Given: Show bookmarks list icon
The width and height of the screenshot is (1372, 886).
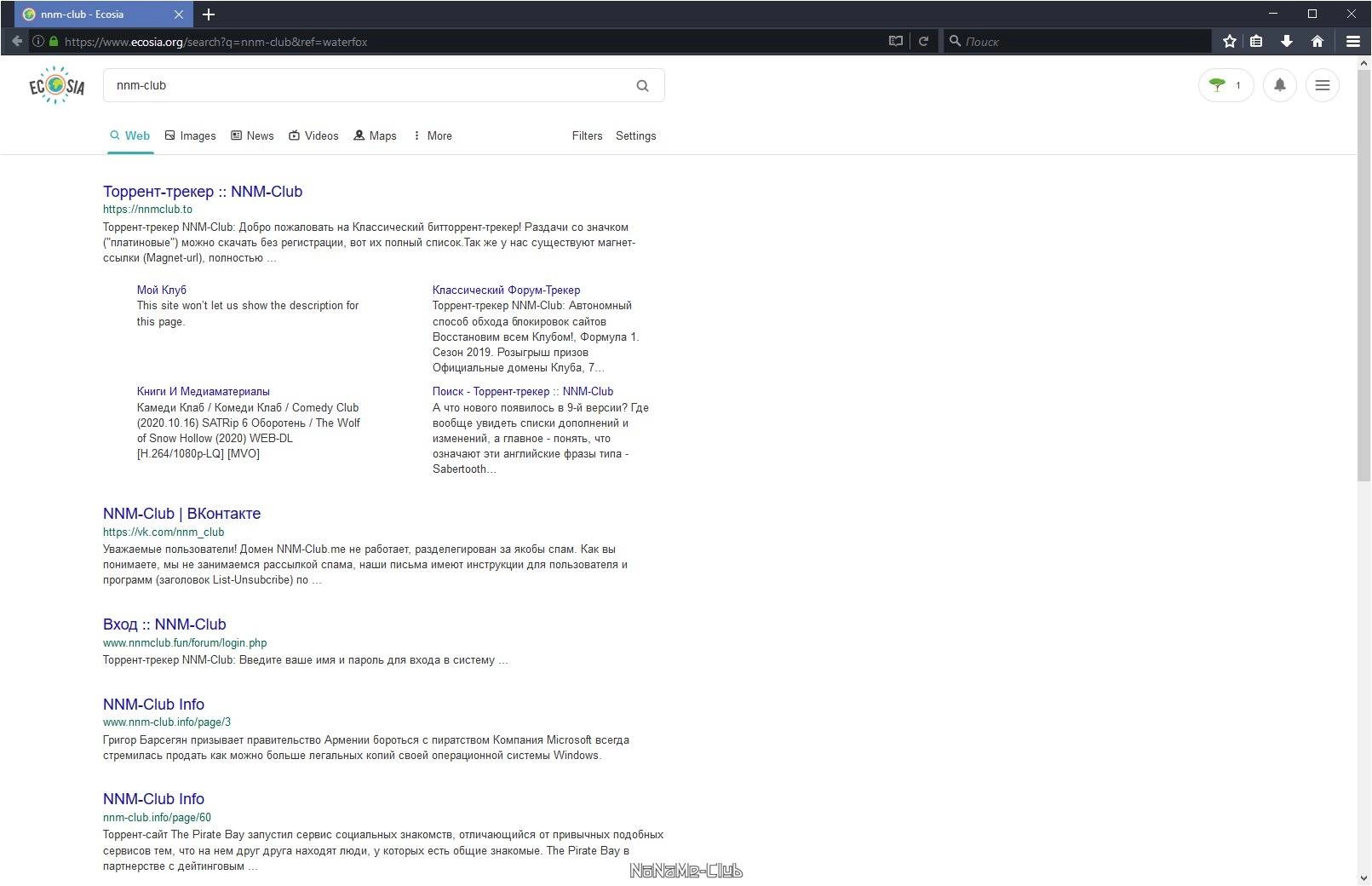Looking at the screenshot, I should [x=1256, y=41].
